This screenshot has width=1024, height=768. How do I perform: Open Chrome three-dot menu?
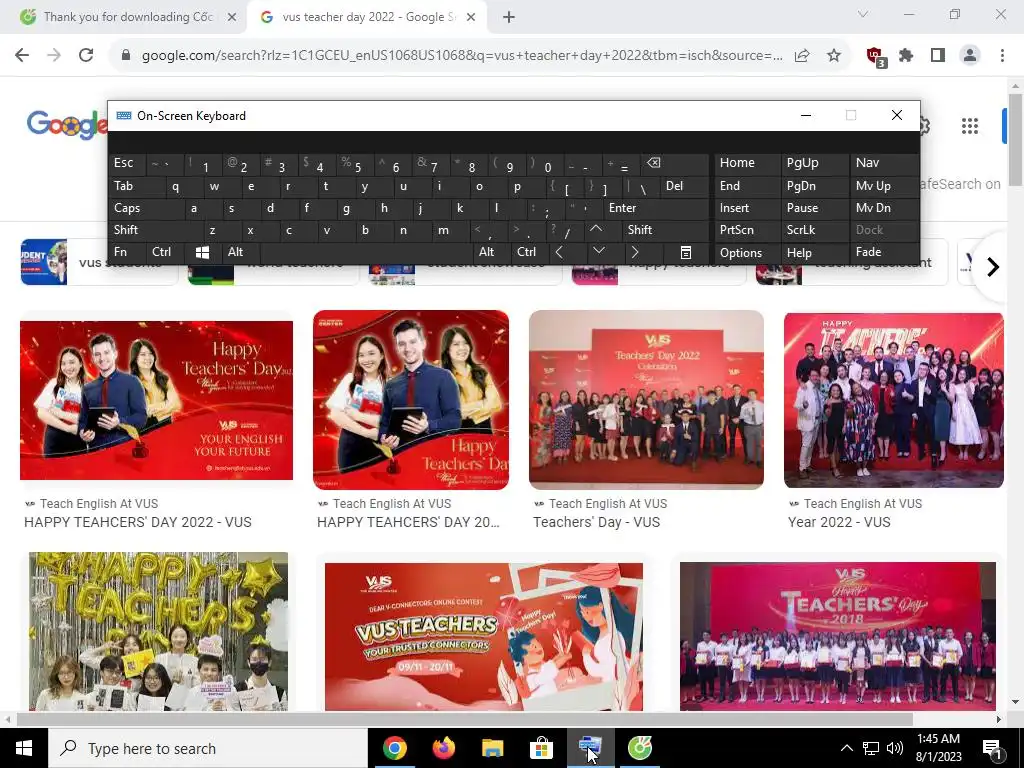(x=1002, y=56)
